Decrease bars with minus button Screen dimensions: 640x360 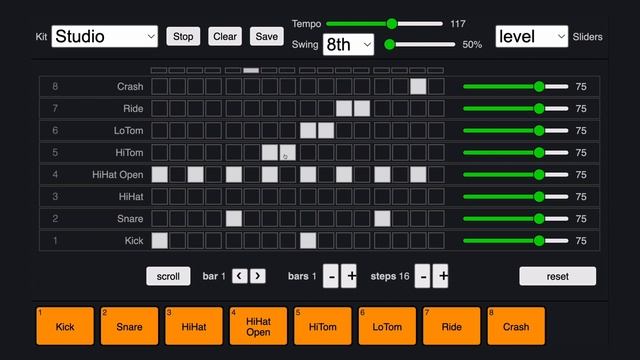click(331, 276)
